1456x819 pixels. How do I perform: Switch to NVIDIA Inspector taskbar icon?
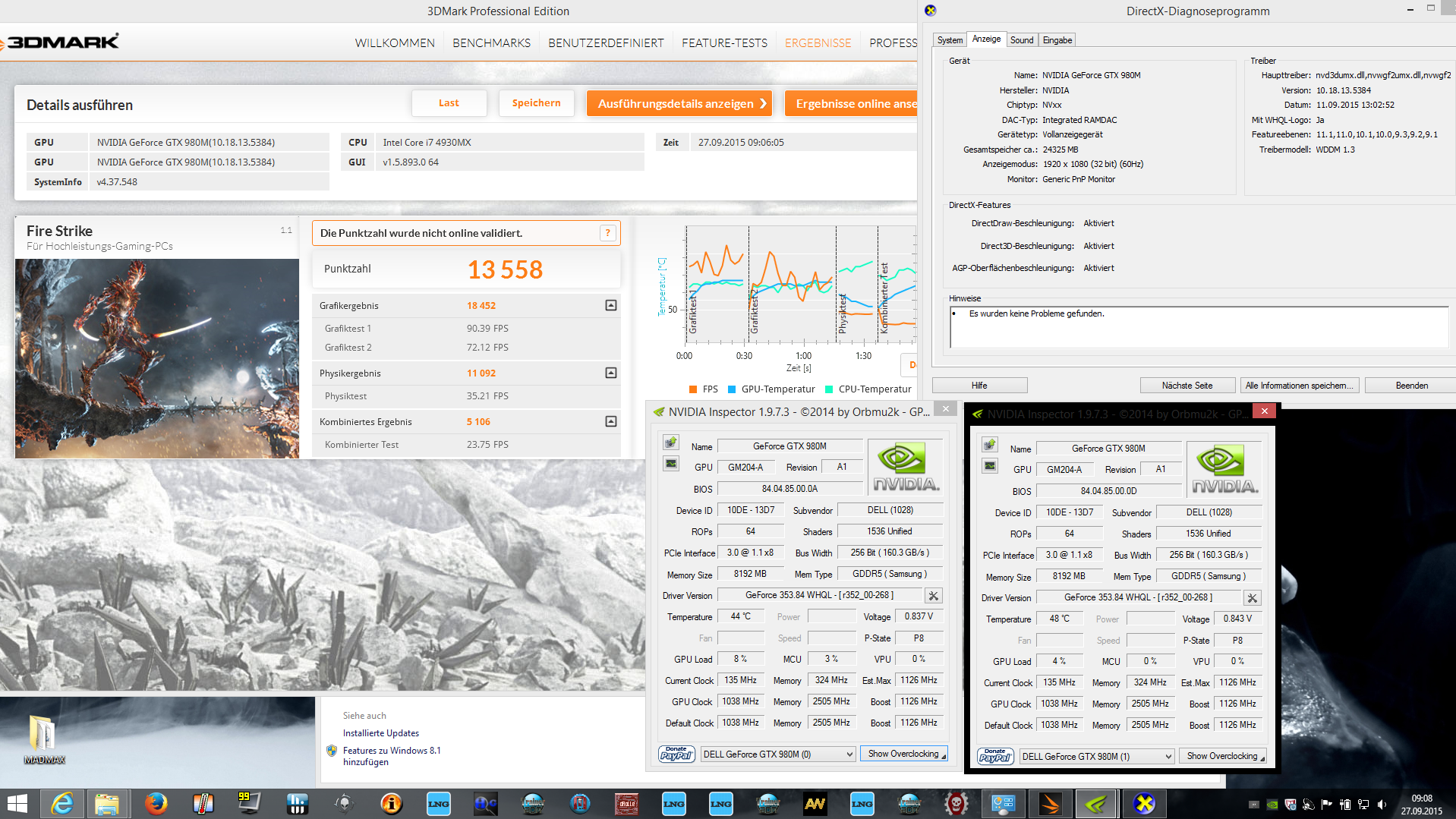tap(1097, 803)
